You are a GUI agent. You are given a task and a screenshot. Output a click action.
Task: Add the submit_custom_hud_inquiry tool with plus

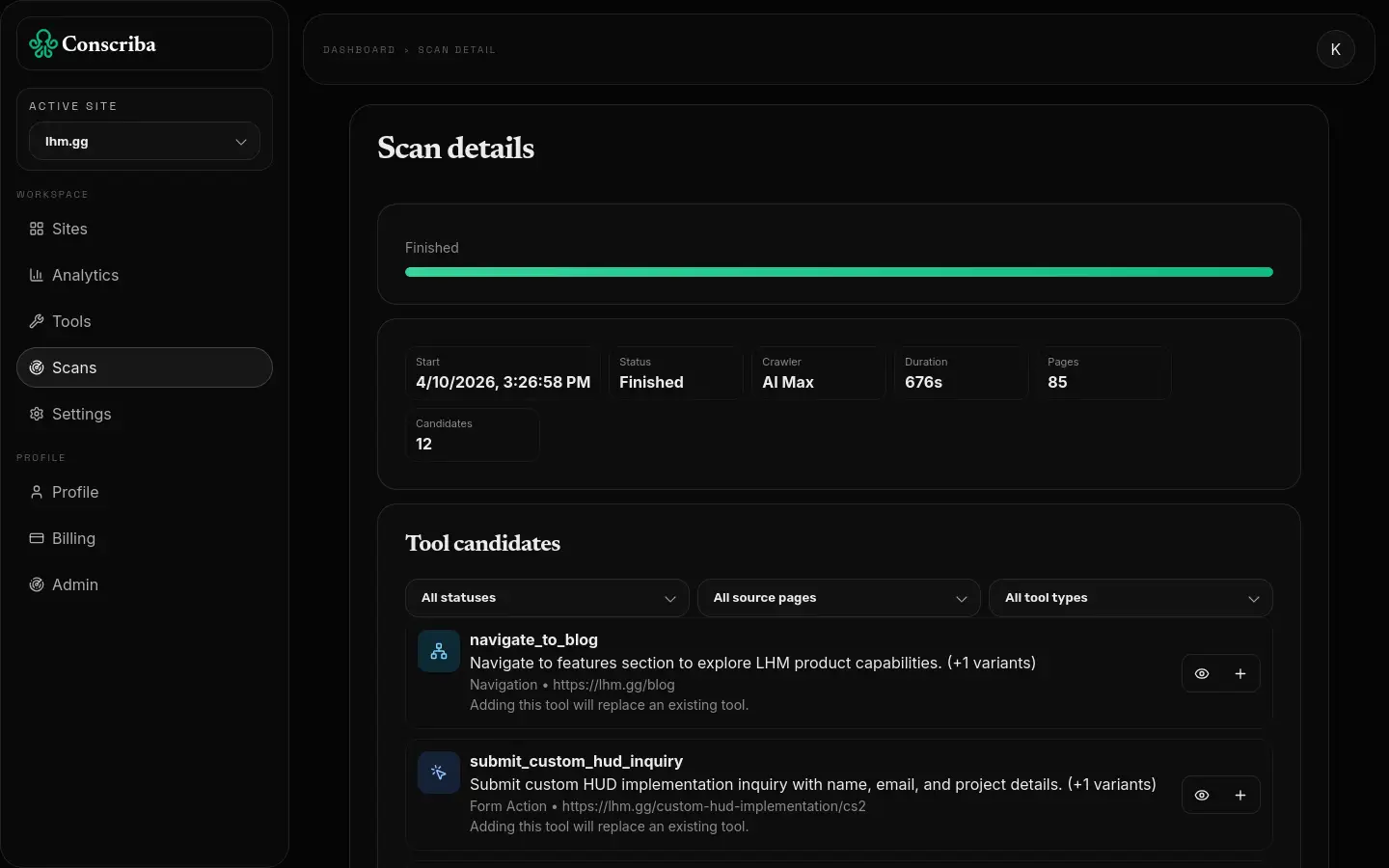(x=1240, y=796)
